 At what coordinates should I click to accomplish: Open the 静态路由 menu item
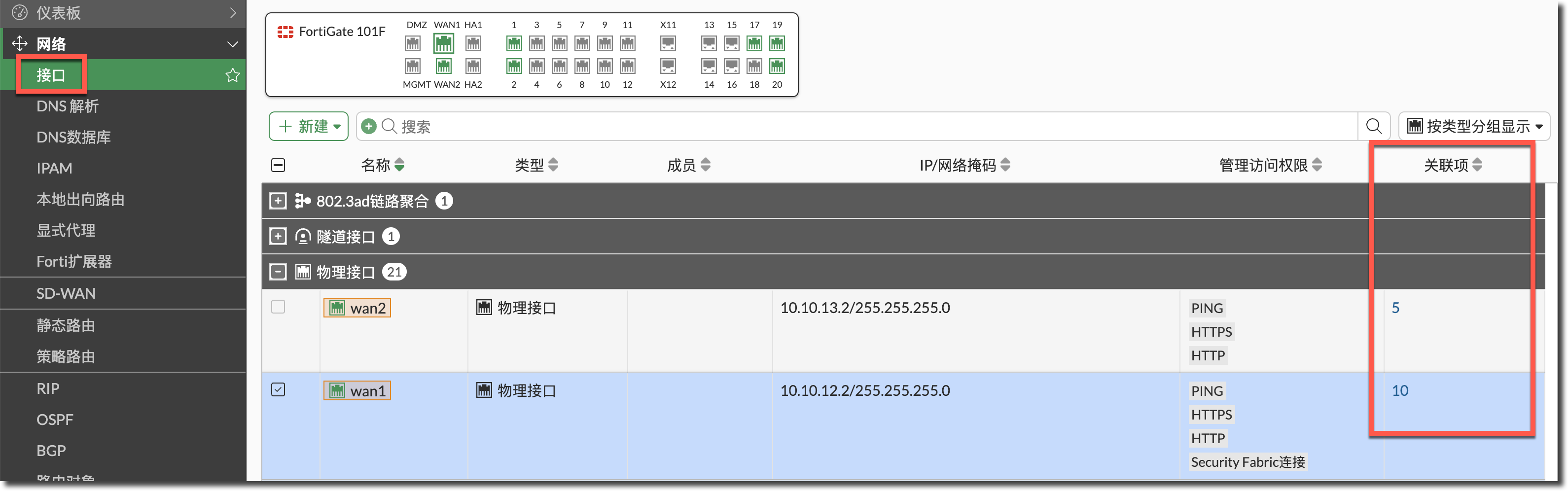pyautogui.click(x=66, y=326)
